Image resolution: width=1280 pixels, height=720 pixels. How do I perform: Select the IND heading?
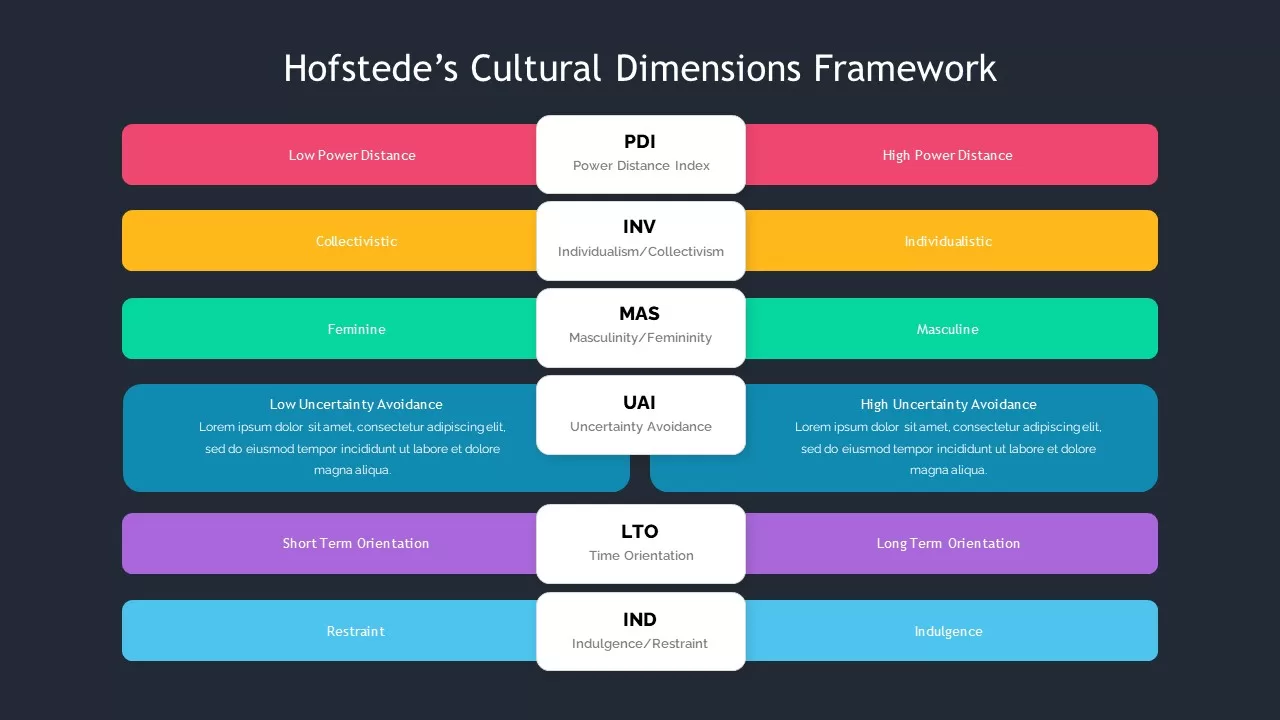(x=640, y=620)
